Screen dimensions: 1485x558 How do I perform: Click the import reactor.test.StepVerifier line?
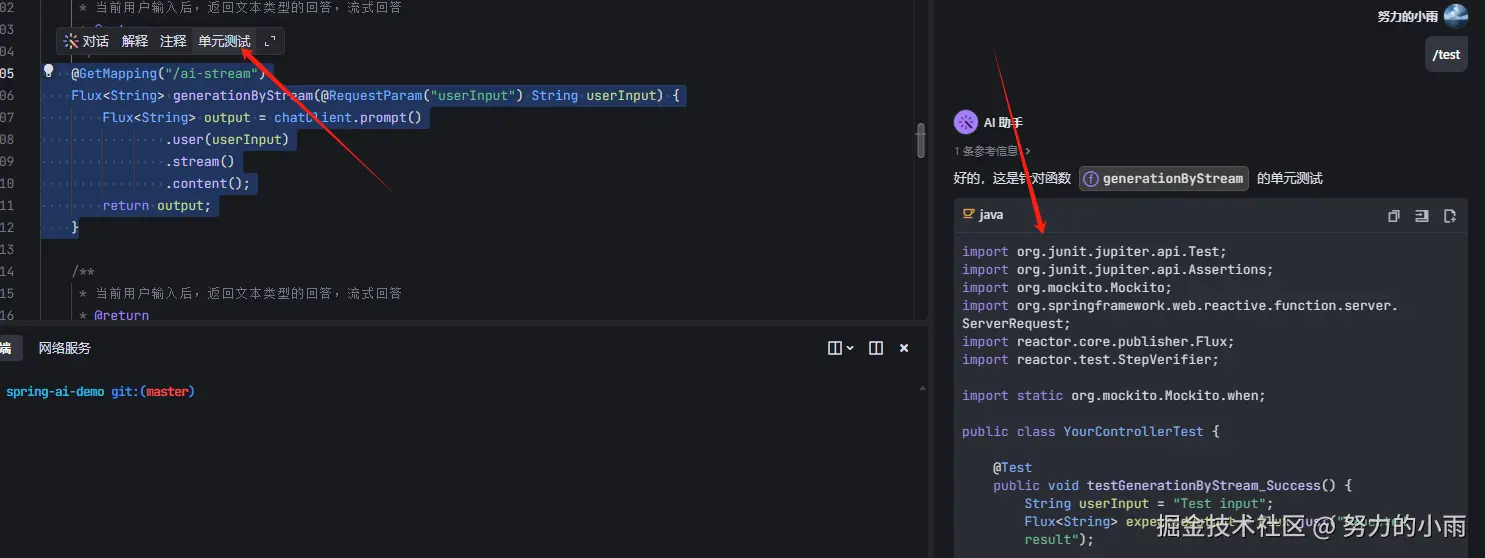[1090, 360]
